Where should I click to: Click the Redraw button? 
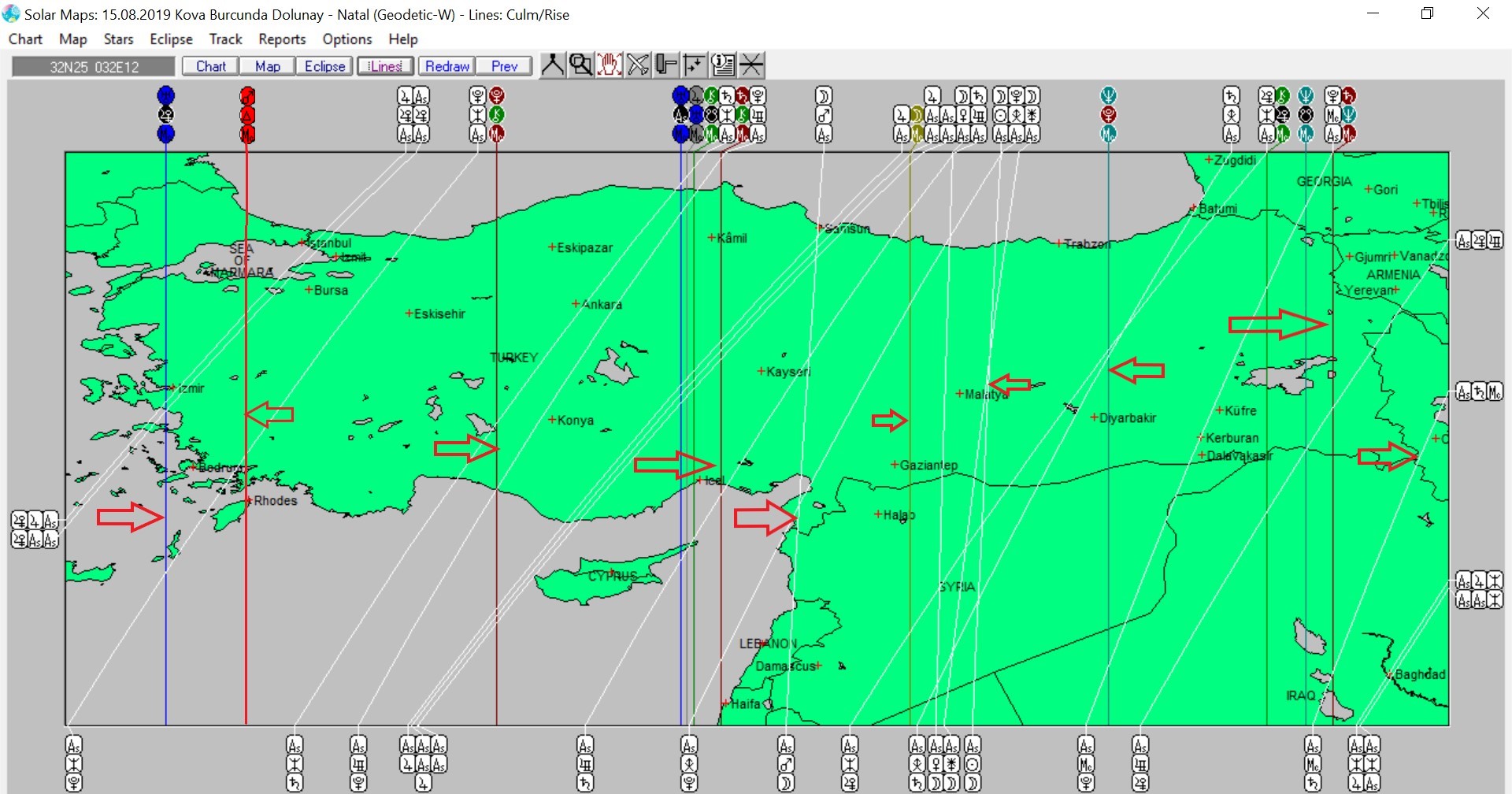point(447,66)
